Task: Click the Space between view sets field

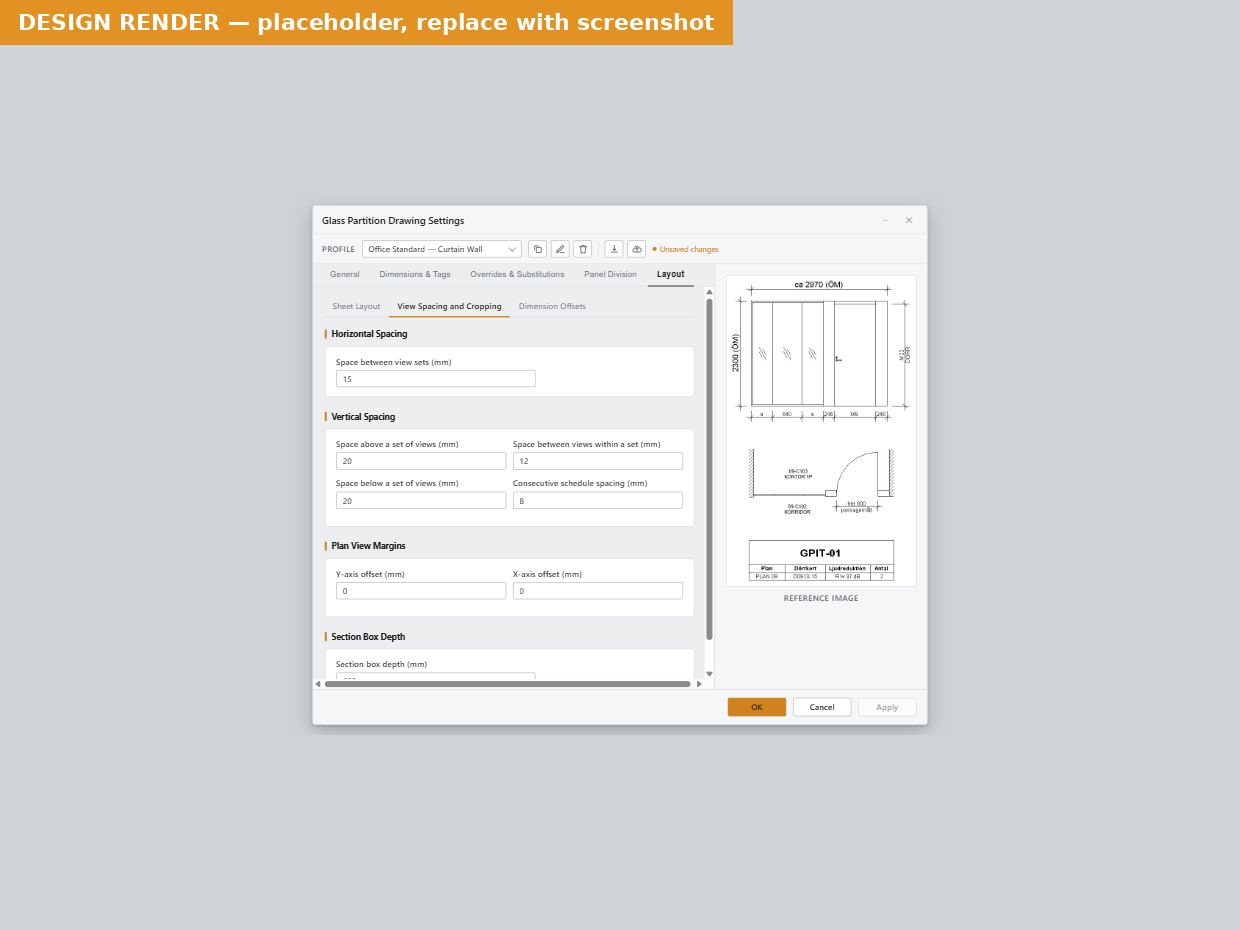Action: [x=436, y=379]
